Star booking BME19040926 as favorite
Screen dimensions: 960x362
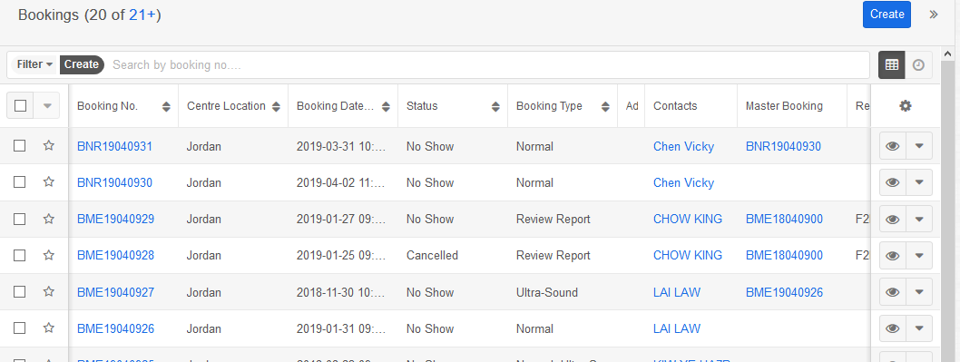point(49,328)
